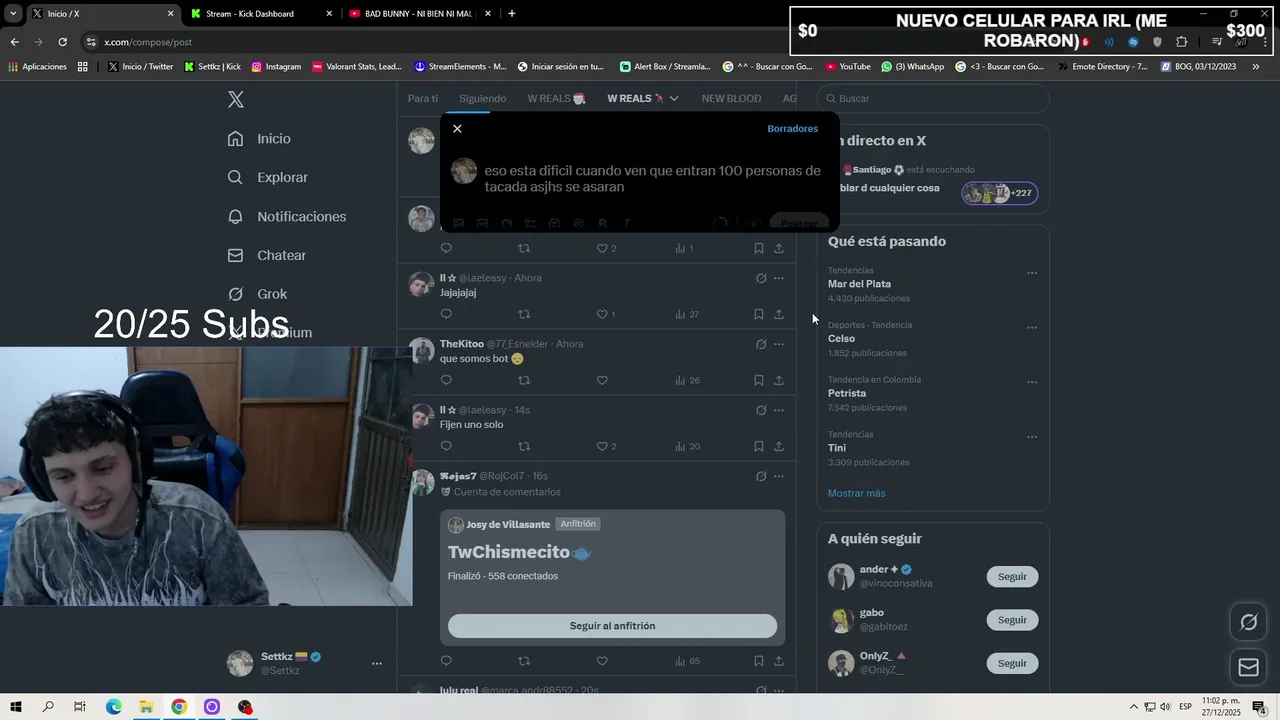The height and width of the screenshot is (720, 1280).
Task: Open Settkz | Kick bookmark
Action: coord(212,67)
